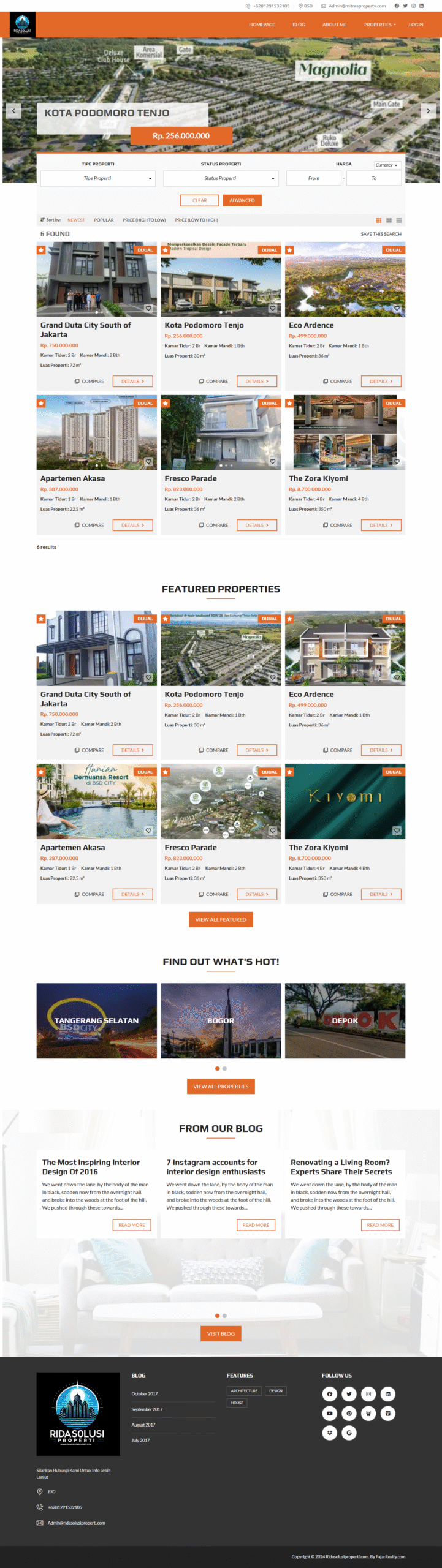Sort results by Price (High to Low)
This screenshot has width=442, height=1568.
144,220
